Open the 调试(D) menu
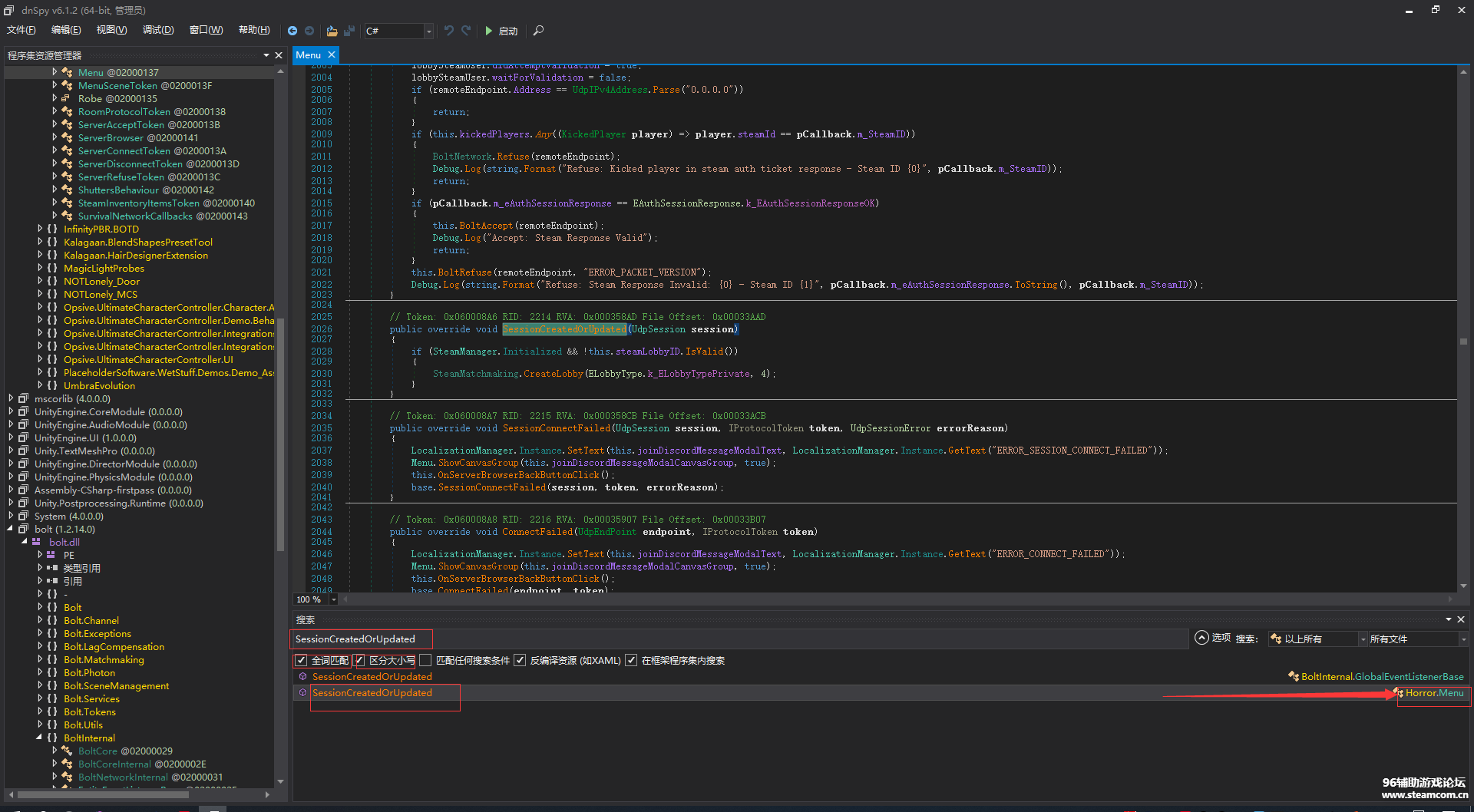Viewport: 1474px width, 812px height. 157,30
